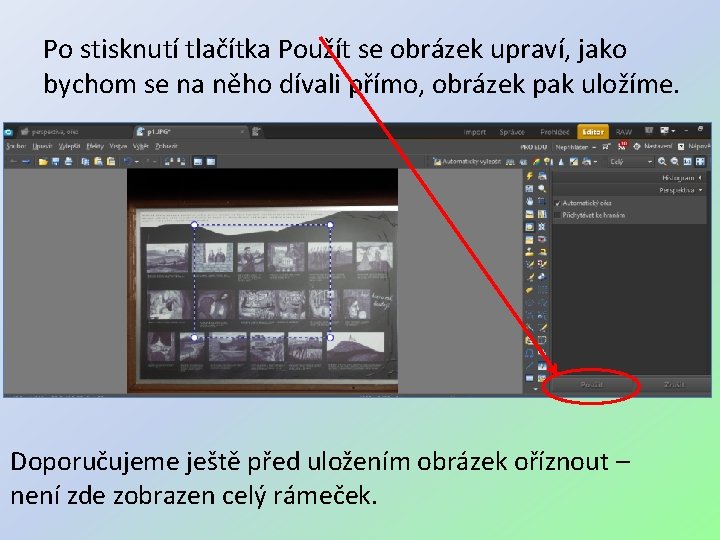Open the Efekty menu
720x540 pixels.
tap(95, 146)
